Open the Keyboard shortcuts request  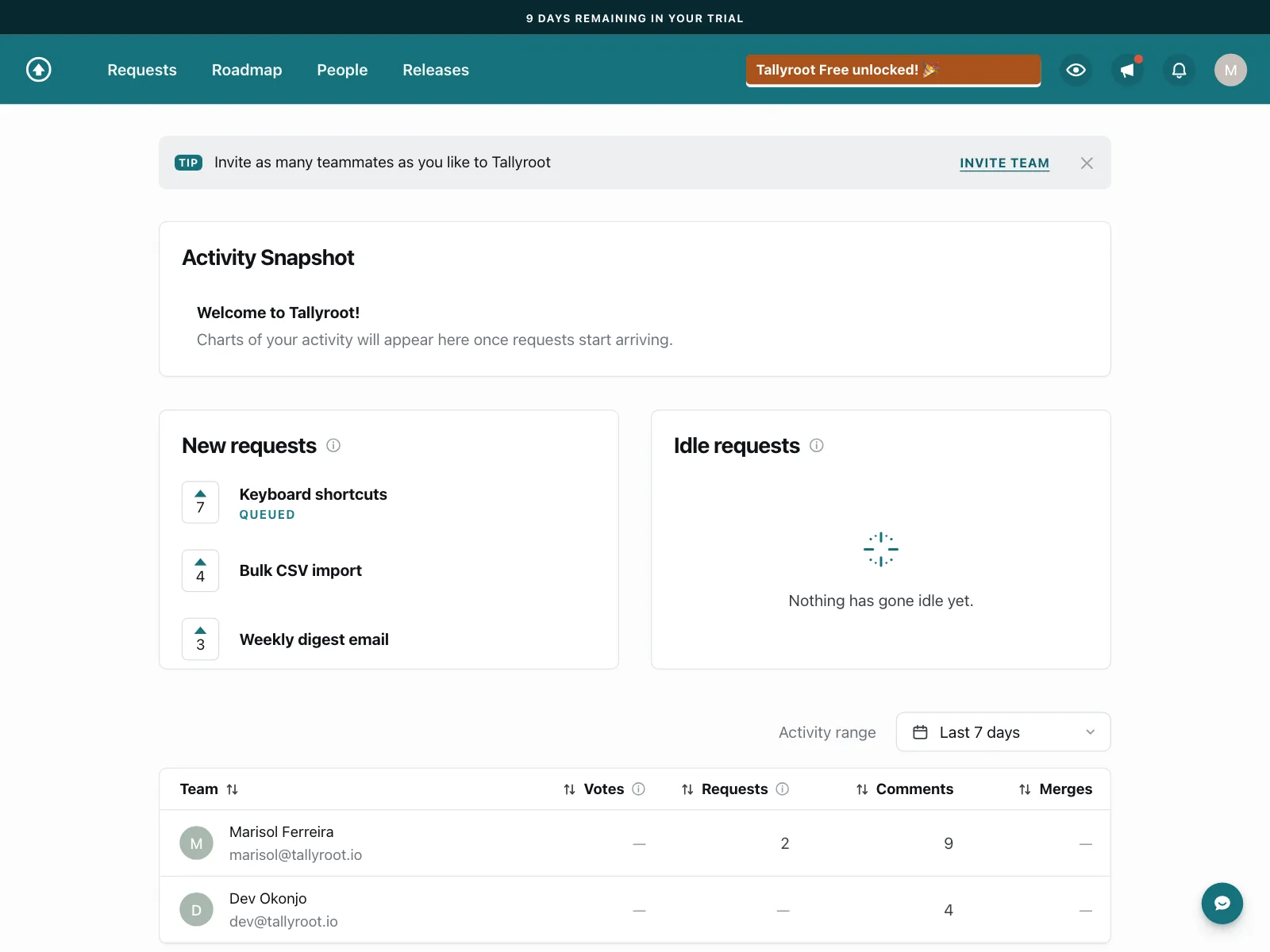314,494
